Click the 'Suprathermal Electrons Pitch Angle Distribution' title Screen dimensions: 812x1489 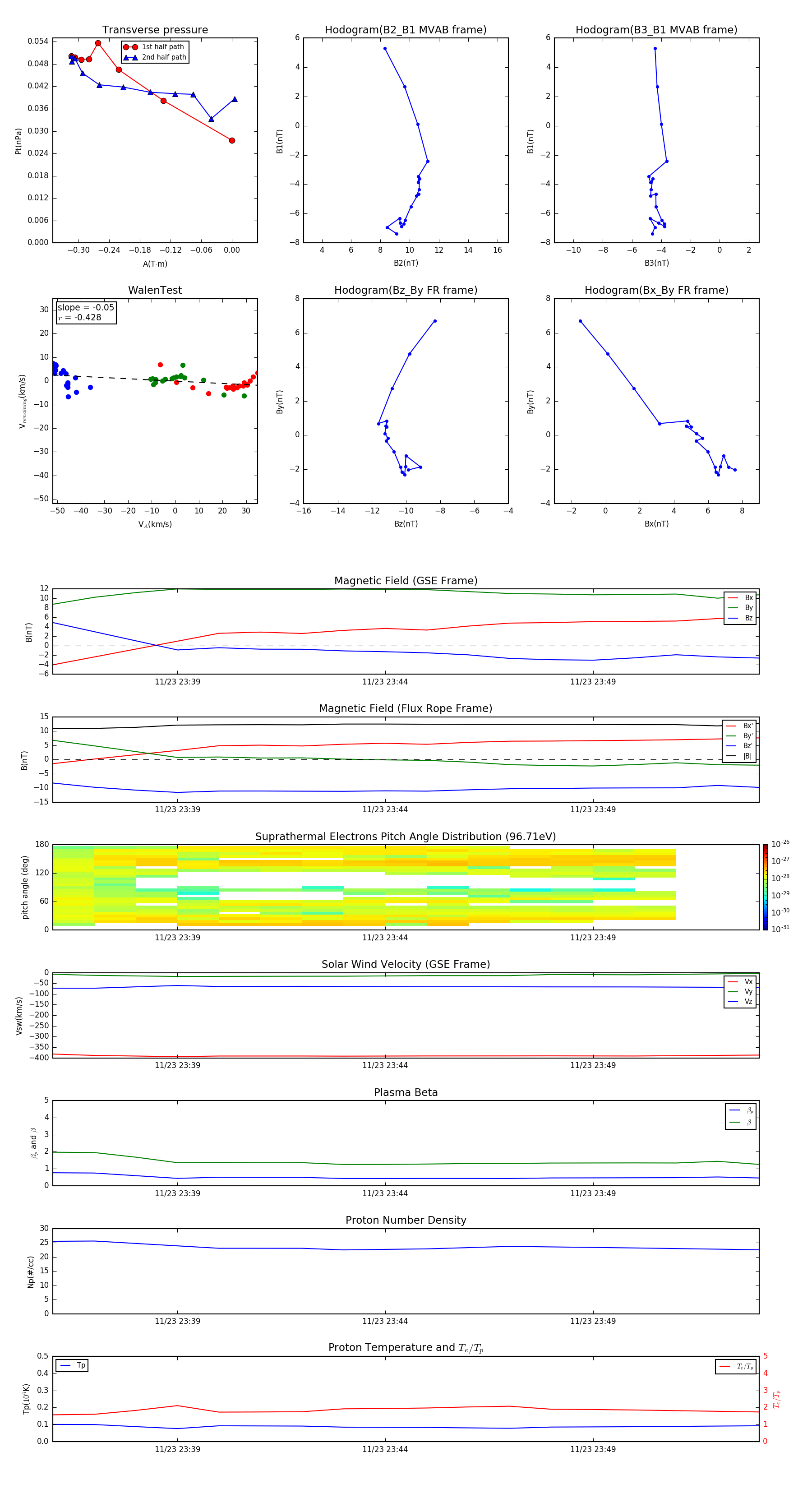tap(406, 837)
